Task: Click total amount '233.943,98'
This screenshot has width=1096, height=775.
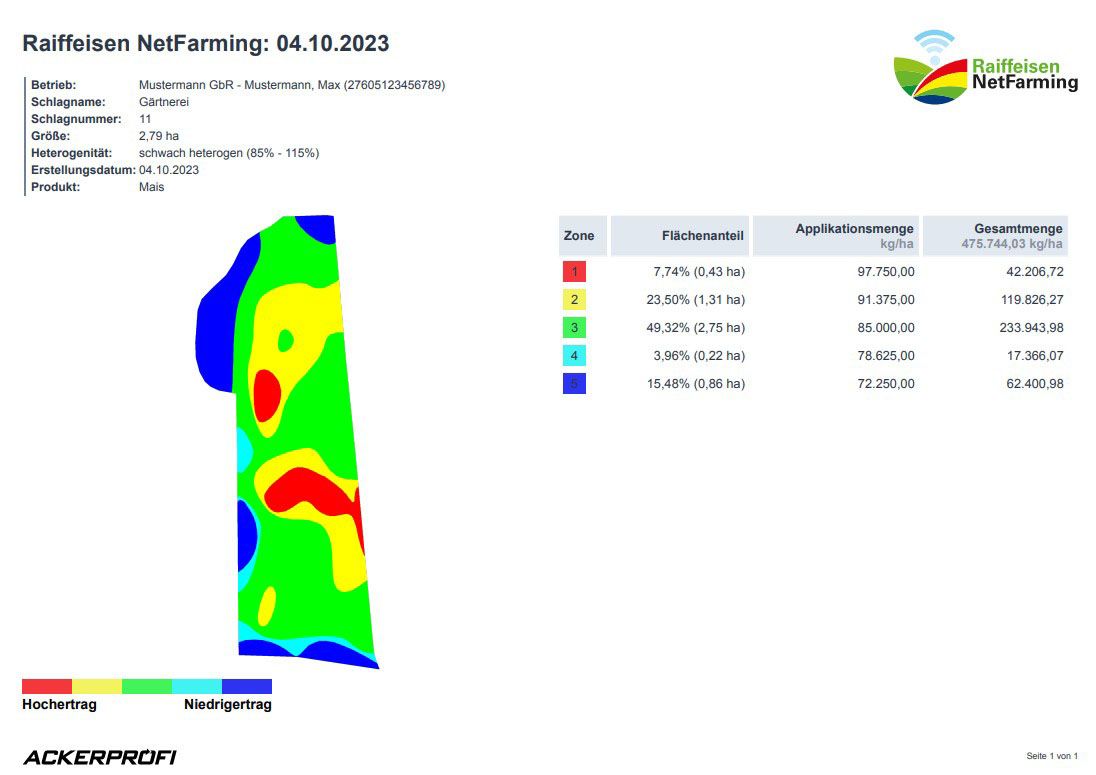Action: (x=1031, y=328)
